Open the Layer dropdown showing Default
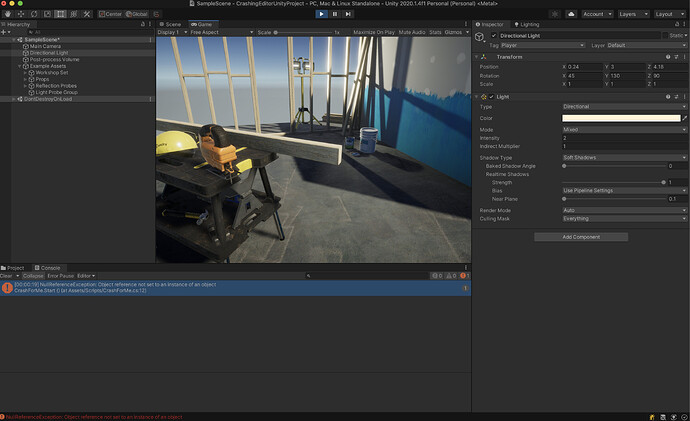The image size is (690, 421). pyautogui.click(x=646, y=45)
